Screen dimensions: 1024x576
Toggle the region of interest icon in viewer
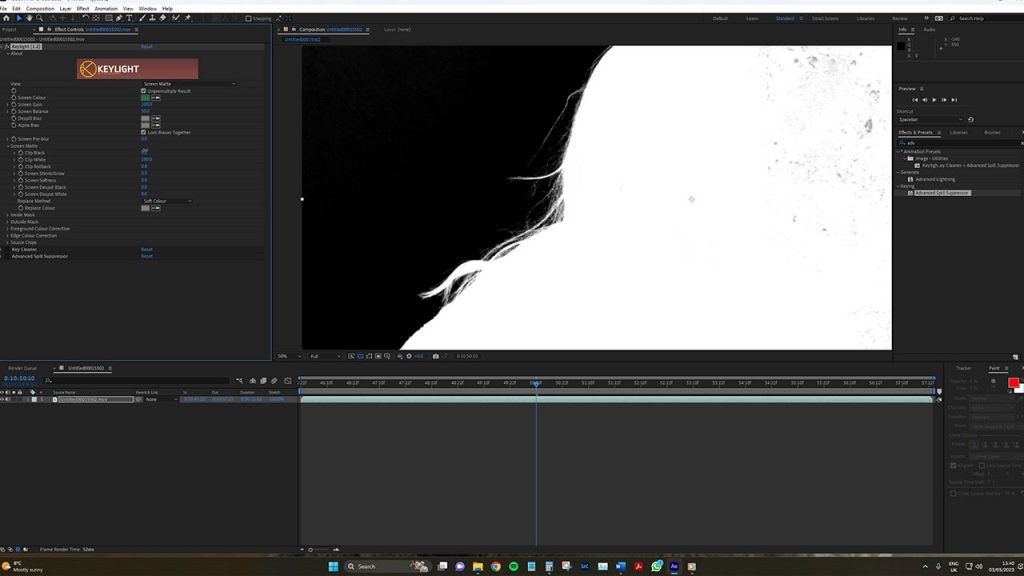(378, 356)
